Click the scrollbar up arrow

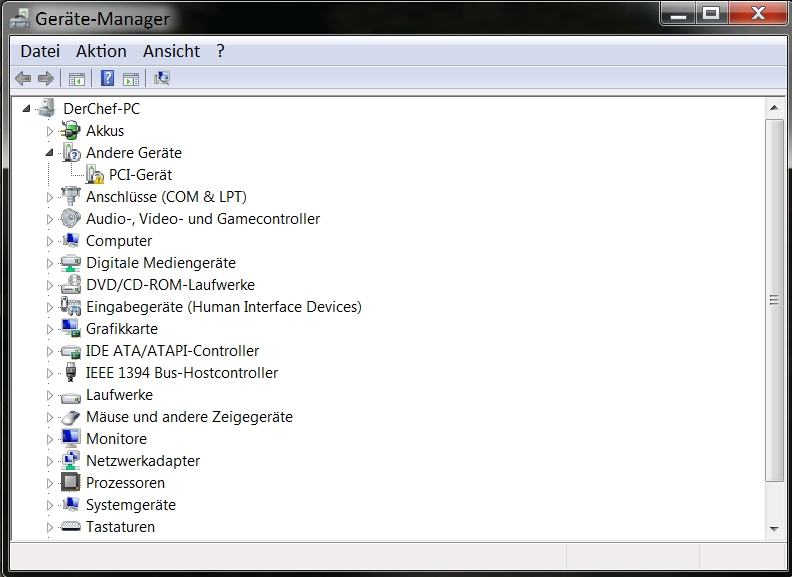click(x=774, y=108)
